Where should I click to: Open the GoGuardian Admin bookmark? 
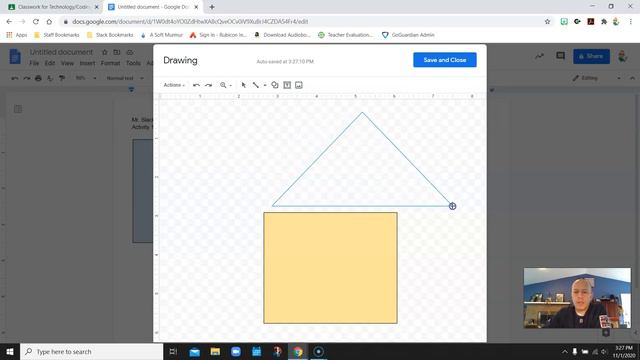click(x=408, y=35)
